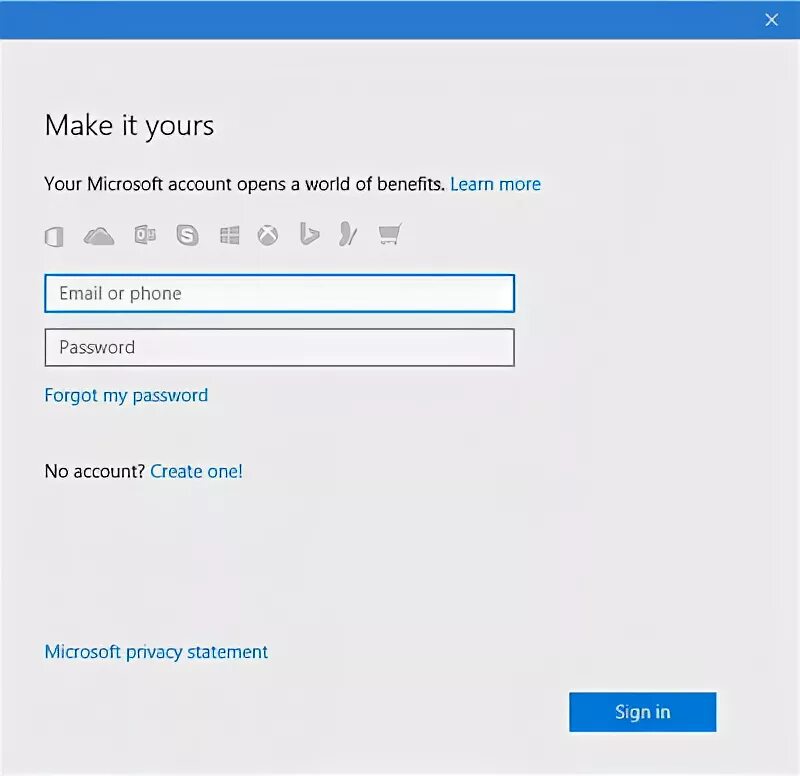Open the Microsoft privacy statement
Screen dimensions: 800x776
click(155, 651)
